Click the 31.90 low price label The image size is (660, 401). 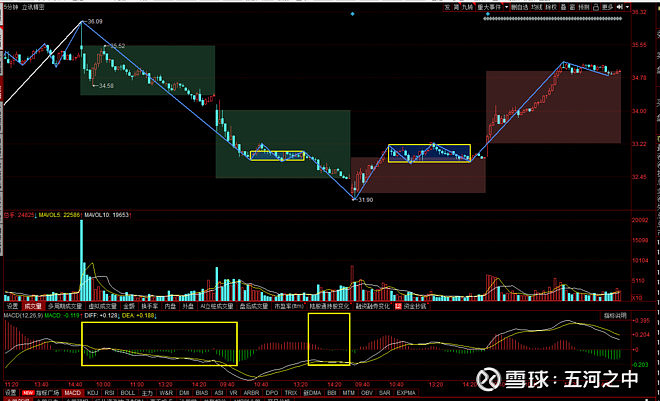tap(365, 200)
